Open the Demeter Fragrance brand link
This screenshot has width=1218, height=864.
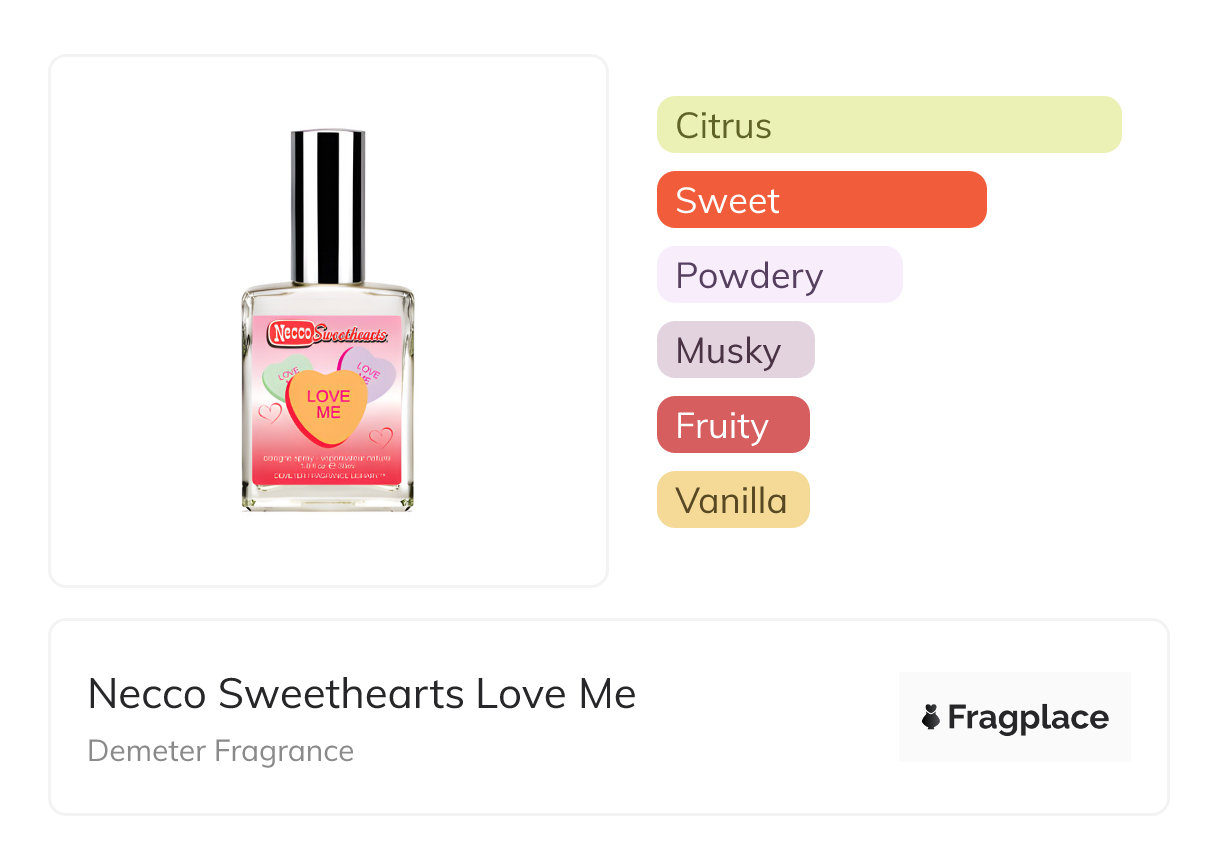point(220,751)
